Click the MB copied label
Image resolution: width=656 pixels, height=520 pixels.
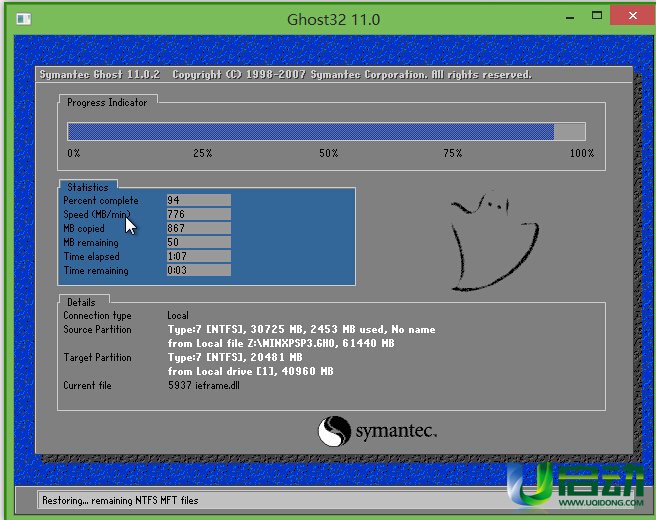click(84, 228)
